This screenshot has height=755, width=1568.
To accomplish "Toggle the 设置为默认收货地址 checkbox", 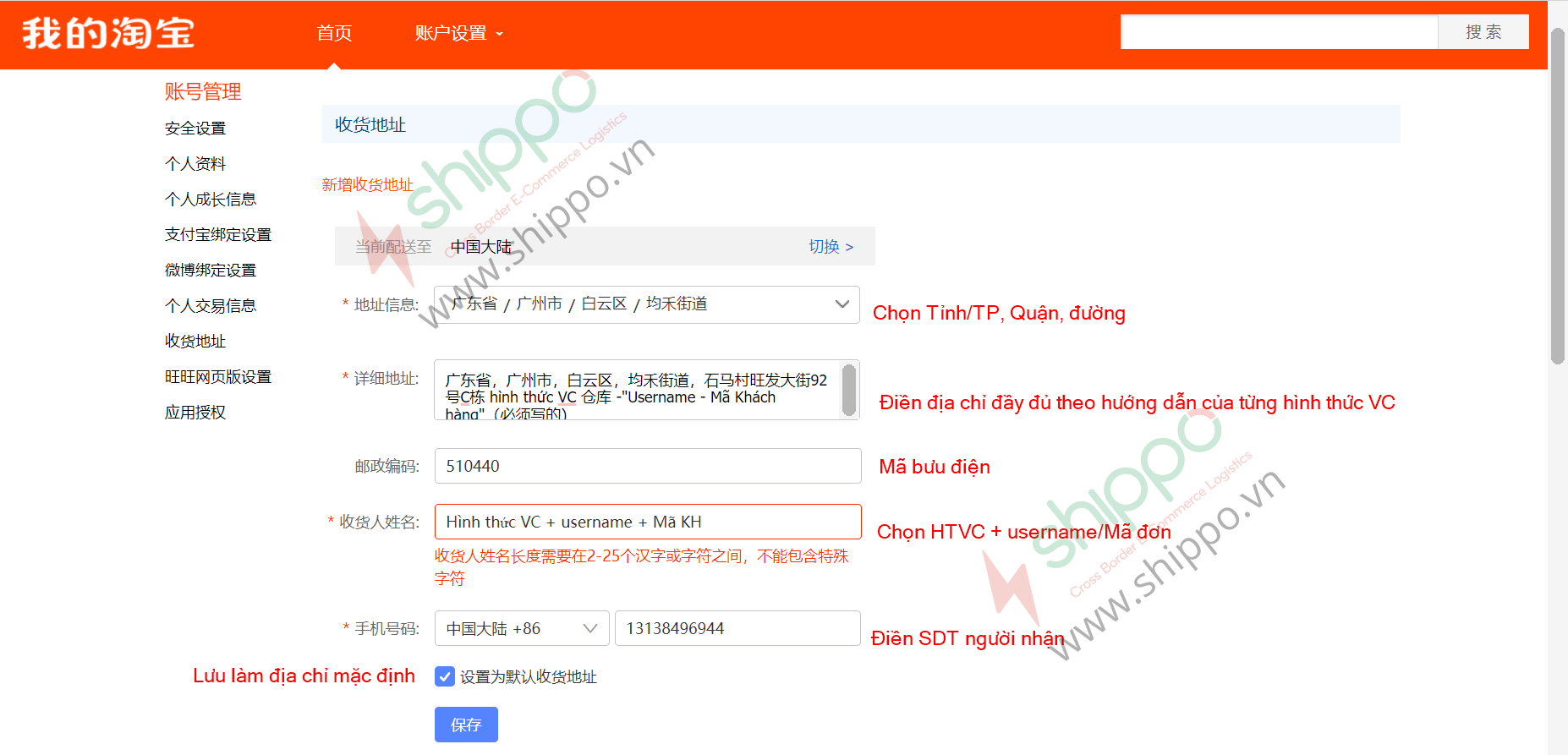I will (445, 676).
